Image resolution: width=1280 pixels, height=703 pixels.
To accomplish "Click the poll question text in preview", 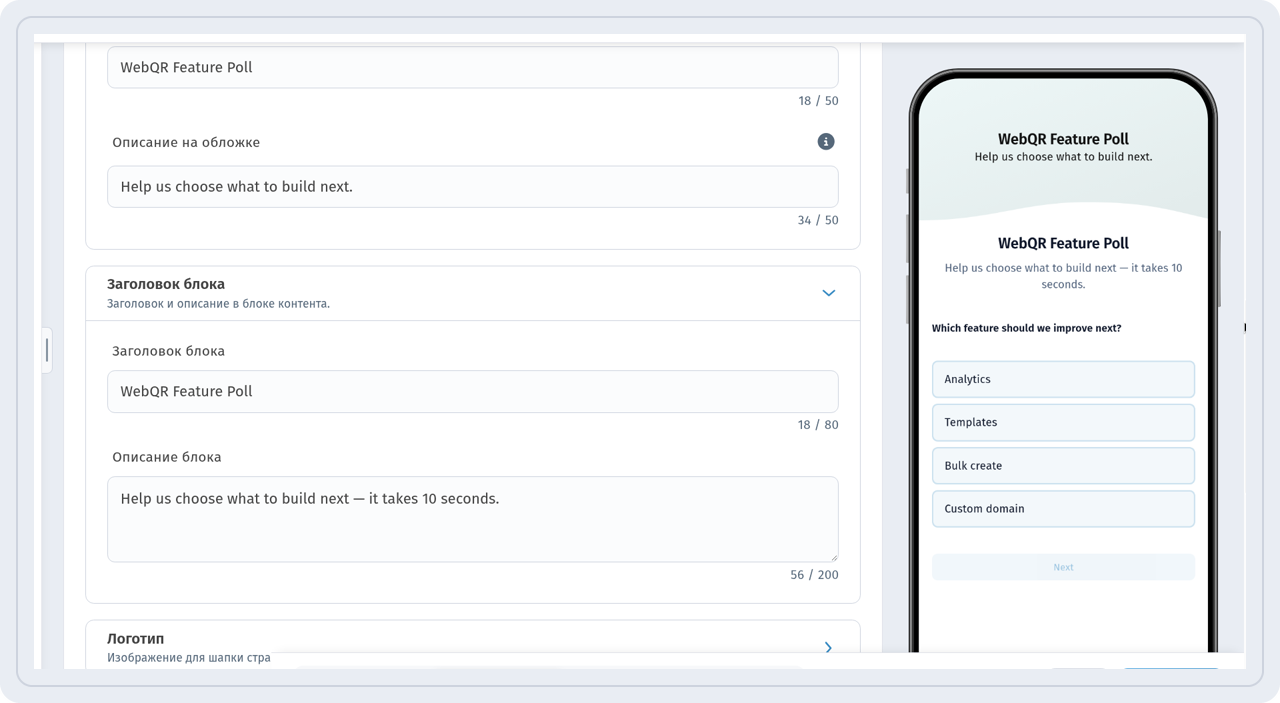I will click(1026, 328).
